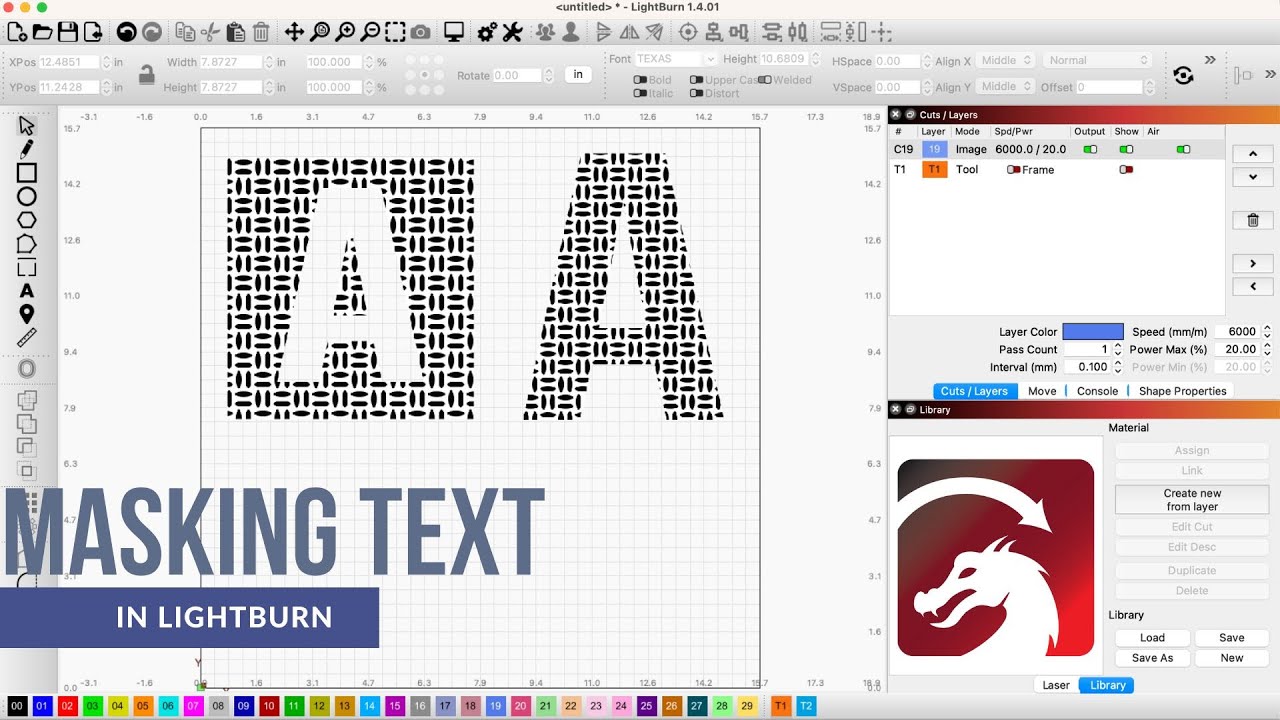This screenshot has width=1280, height=720.
Task: Switch to the Console tab
Action: pyautogui.click(x=1097, y=391)
